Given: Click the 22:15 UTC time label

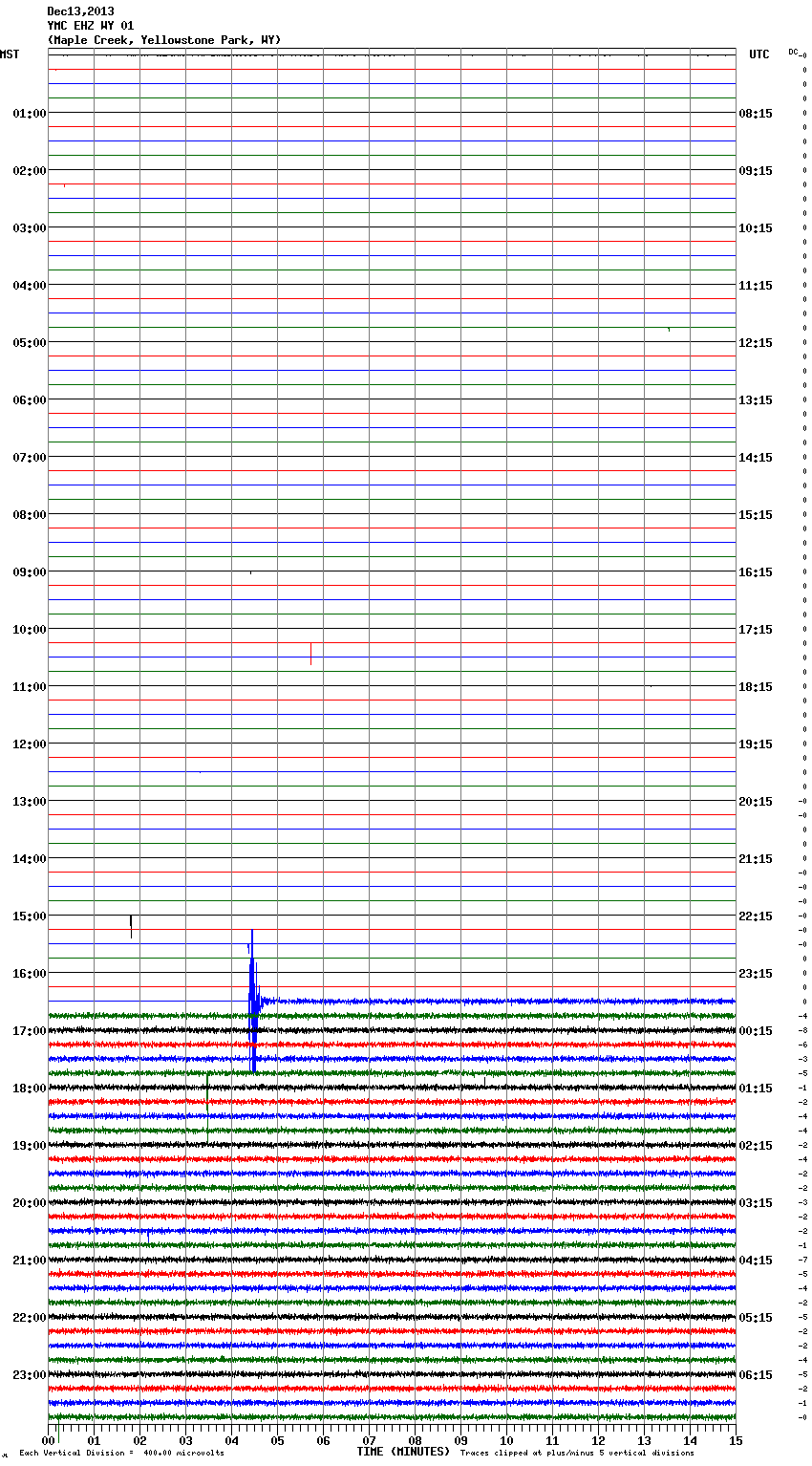Looking at the screenshot, I should click(756, 916).
